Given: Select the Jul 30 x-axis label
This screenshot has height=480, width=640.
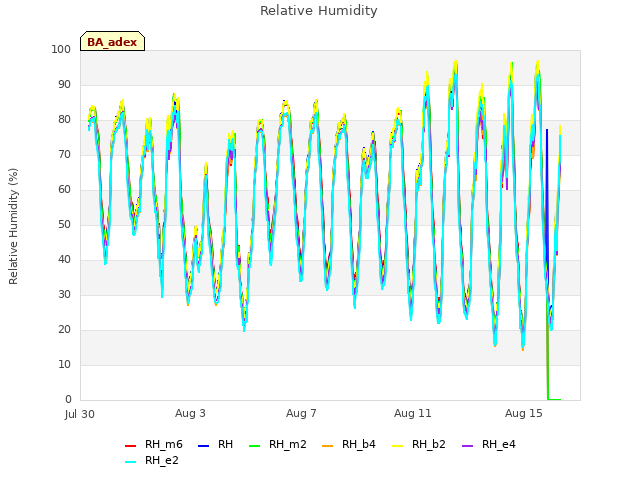Looking at the screenshot, I should pos(80,414).
